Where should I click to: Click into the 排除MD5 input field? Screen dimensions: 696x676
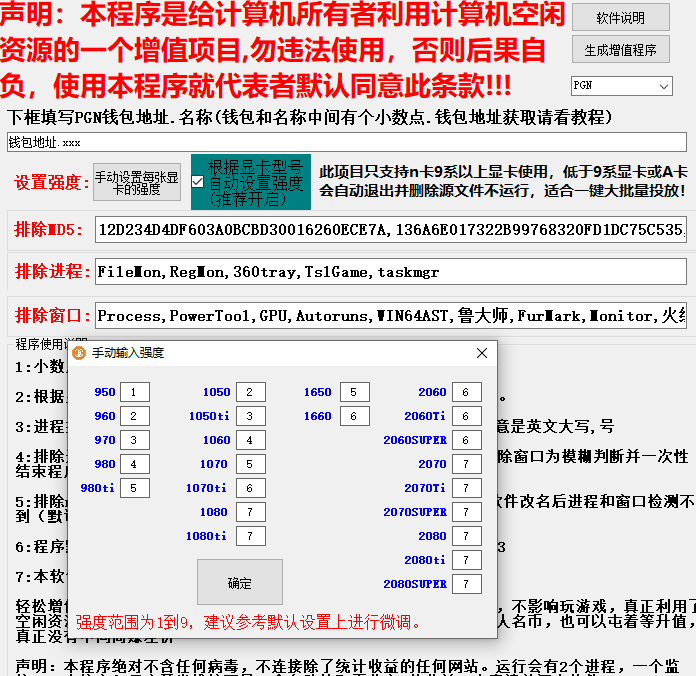(391, 229)
